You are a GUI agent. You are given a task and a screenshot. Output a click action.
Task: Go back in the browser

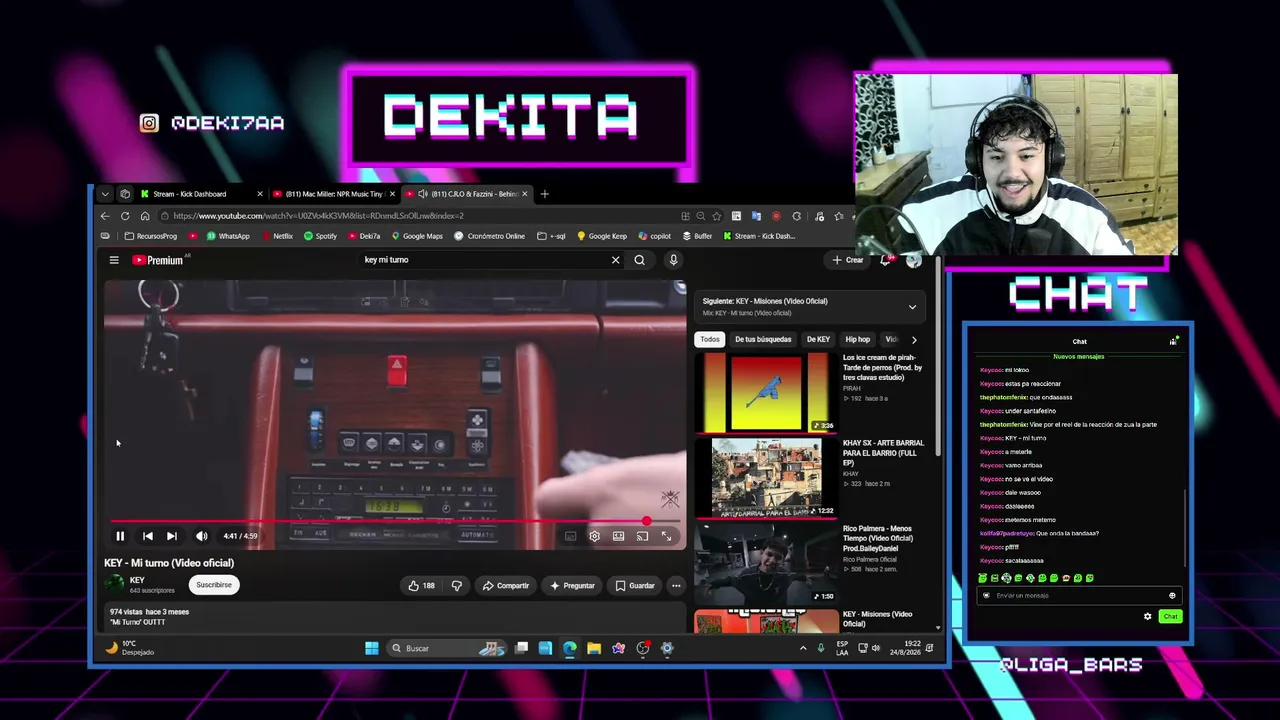(x=105, y=216)
